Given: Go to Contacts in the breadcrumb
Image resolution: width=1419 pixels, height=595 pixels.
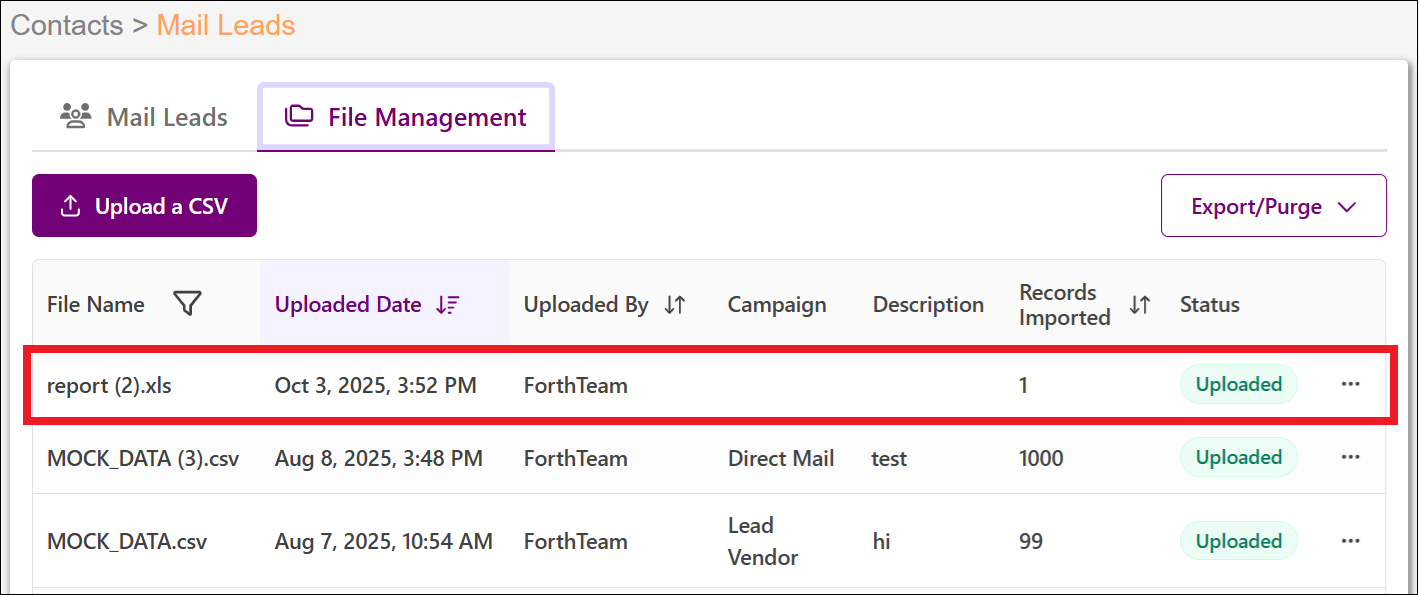Looking at the screenshot, I should point(68,25).
